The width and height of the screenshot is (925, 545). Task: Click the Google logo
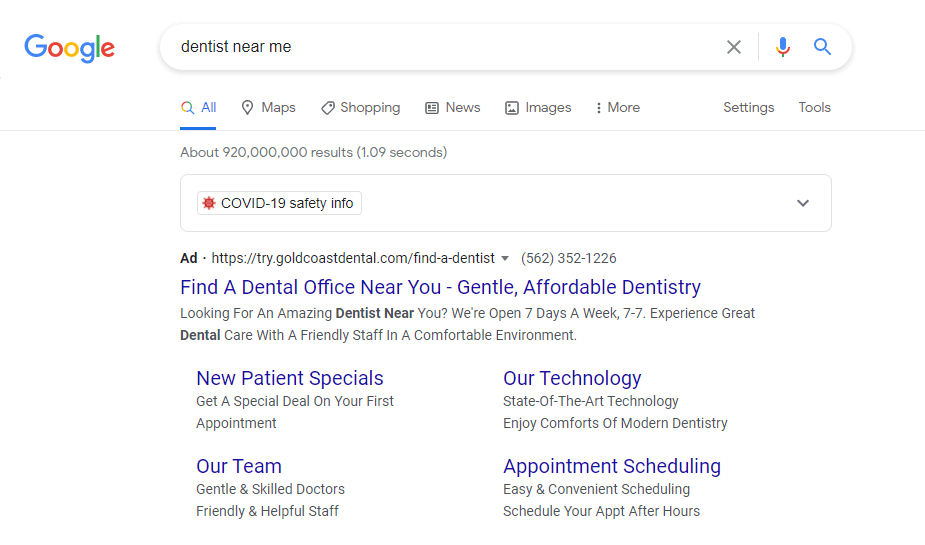(70, 48)
